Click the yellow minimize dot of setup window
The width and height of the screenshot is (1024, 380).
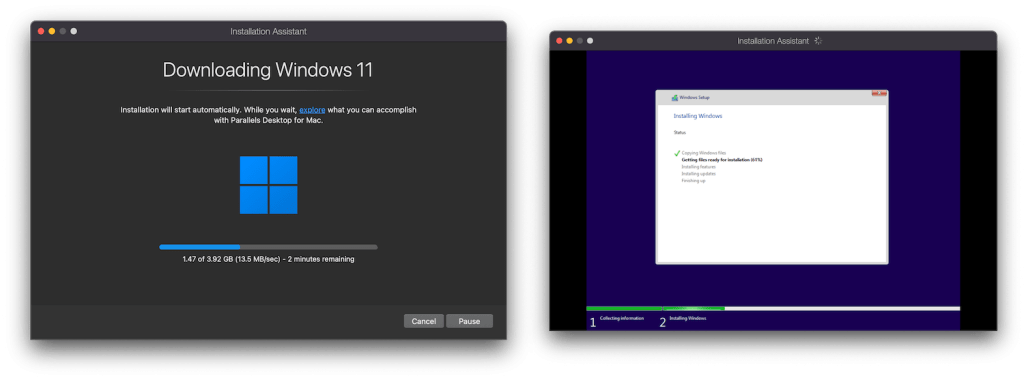[x=569, y=40]
